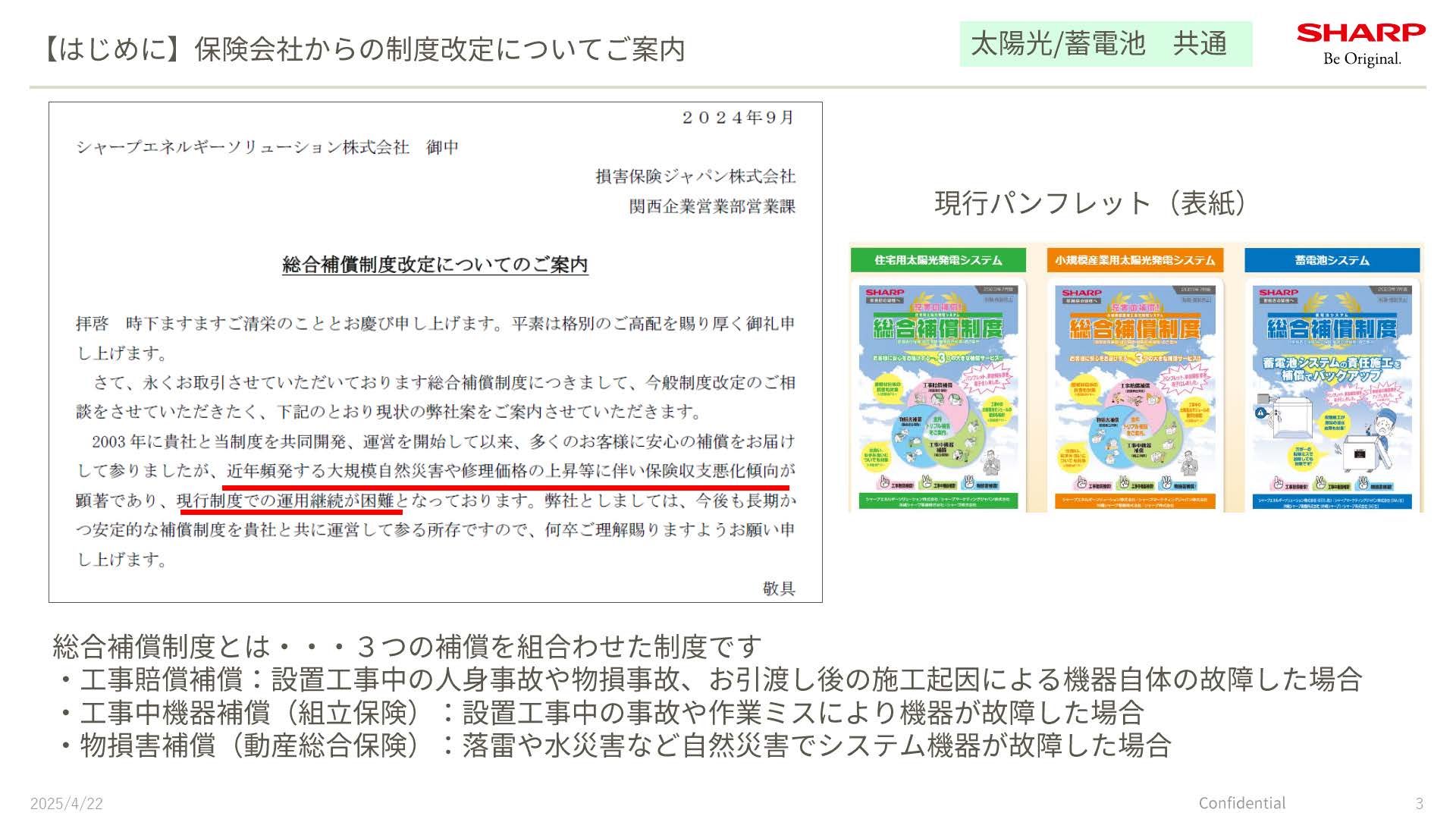Click the footer date 2025/4/22
This screenshot has height=819, width=1456.
click(x=67, y=804)
